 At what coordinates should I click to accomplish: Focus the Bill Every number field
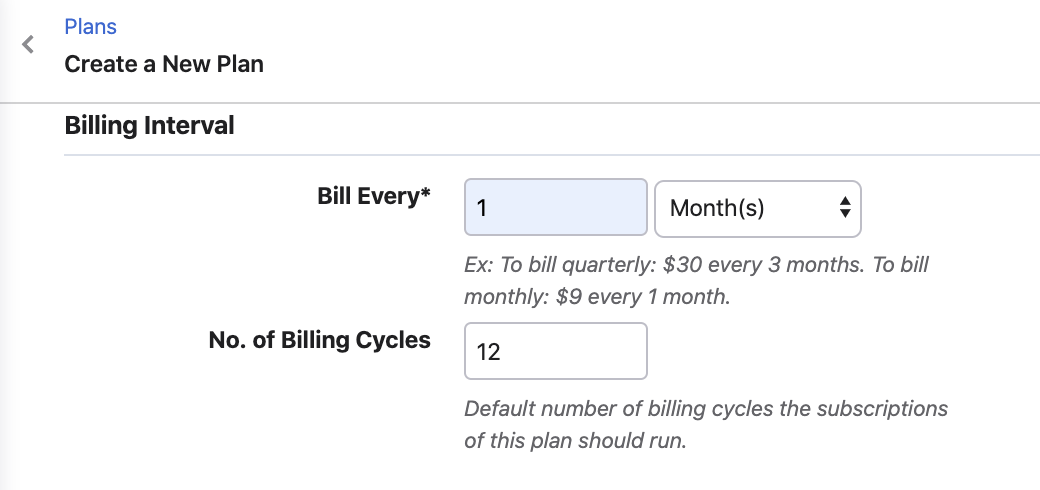pyautogui.click(x=556, y=208)
